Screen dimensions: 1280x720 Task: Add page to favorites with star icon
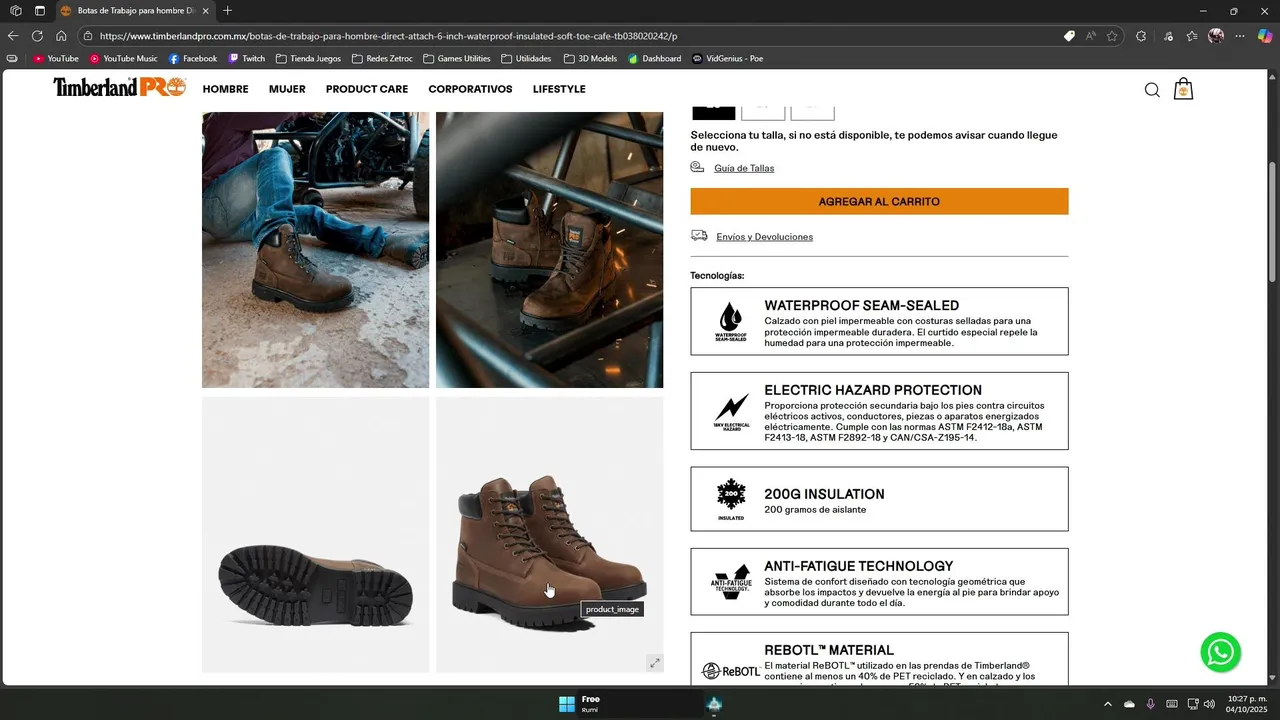click(x=1112, y=36)
